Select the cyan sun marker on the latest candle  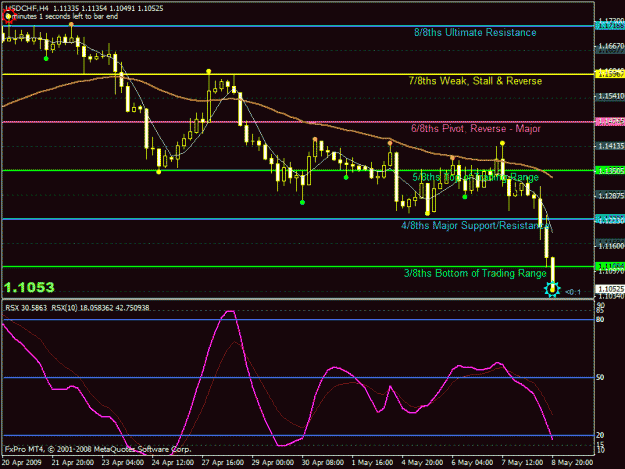pos(552,289)
